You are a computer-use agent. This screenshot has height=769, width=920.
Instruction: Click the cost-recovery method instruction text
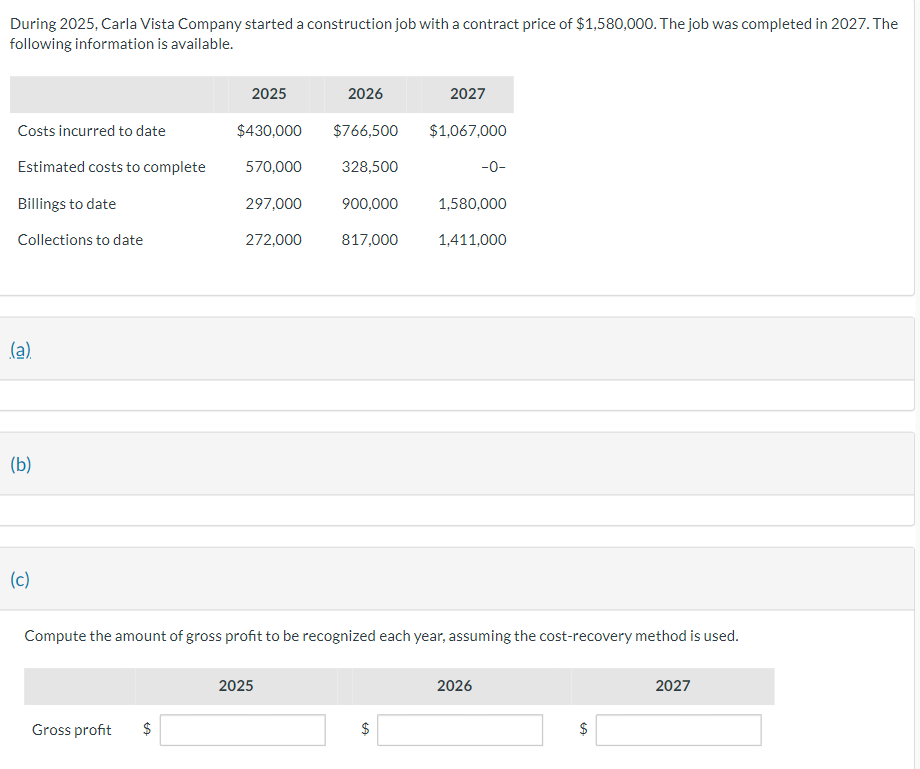[x=381, y=635]
